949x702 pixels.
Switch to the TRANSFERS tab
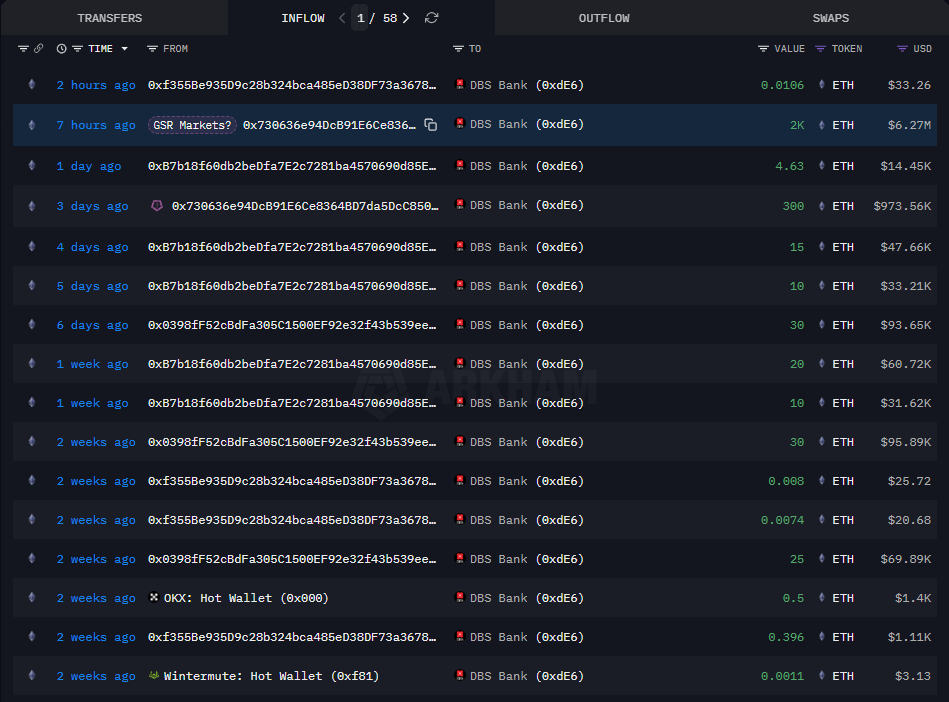click(x=110, y=18)
